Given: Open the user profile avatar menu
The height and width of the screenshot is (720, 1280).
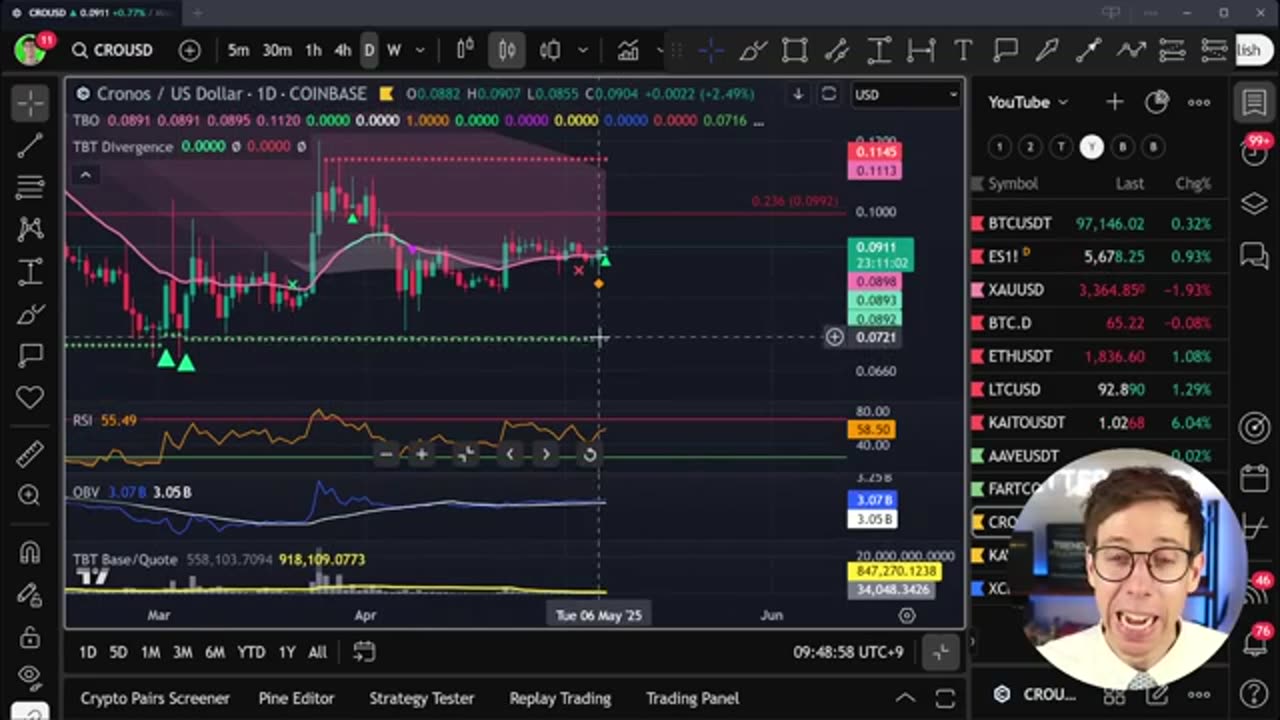Looking at the screenshot, I should tap(30, 50).
